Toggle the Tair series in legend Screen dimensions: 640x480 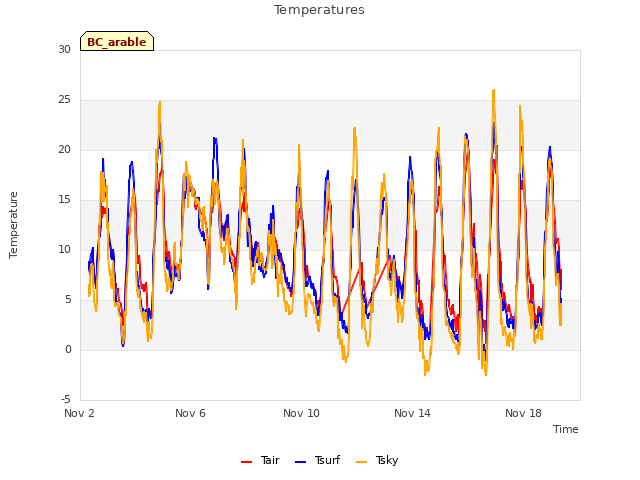pyautogui.click(x=260, y=460)
